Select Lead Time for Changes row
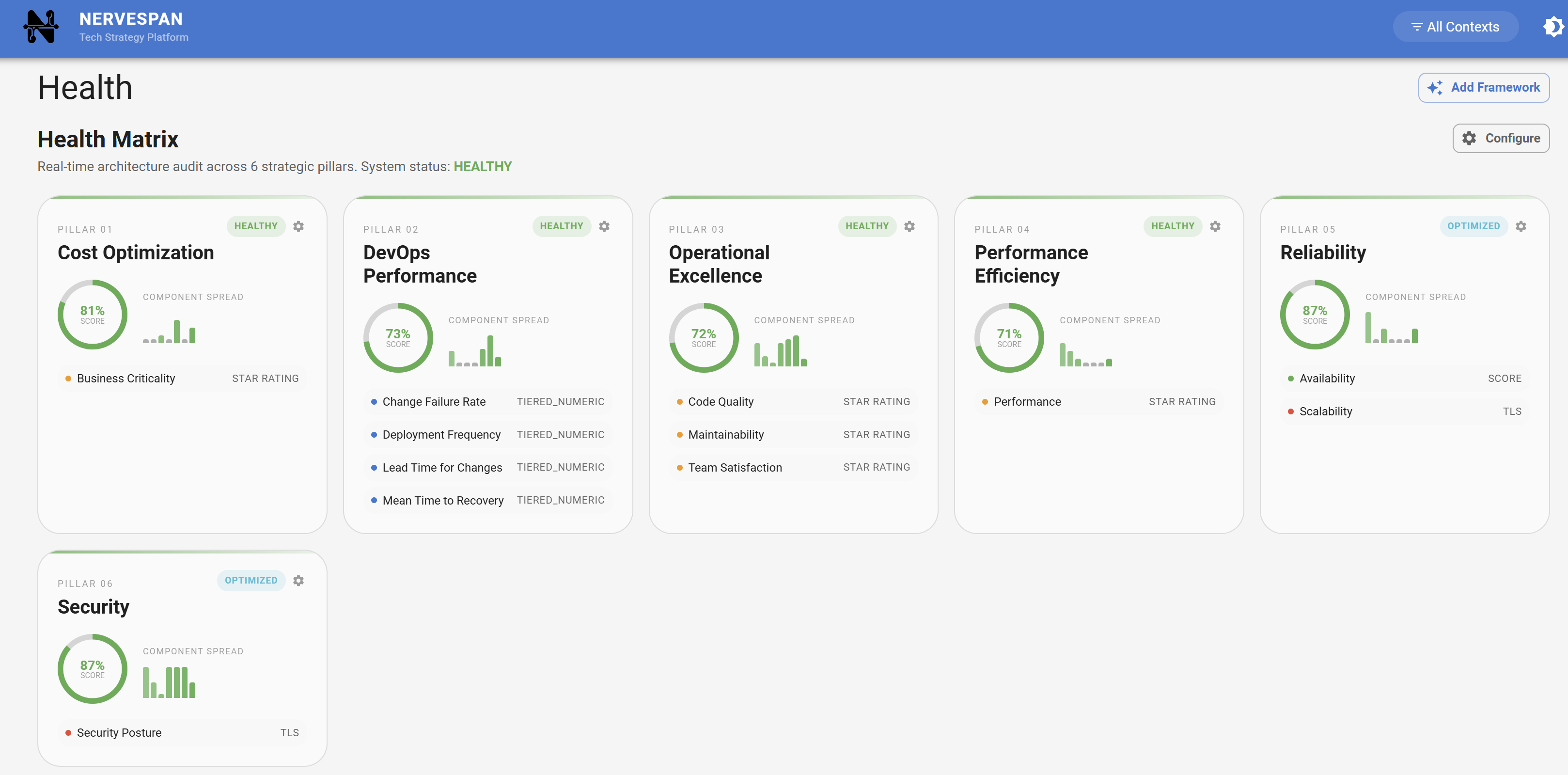1568x775 pixels. pos(487,468)
